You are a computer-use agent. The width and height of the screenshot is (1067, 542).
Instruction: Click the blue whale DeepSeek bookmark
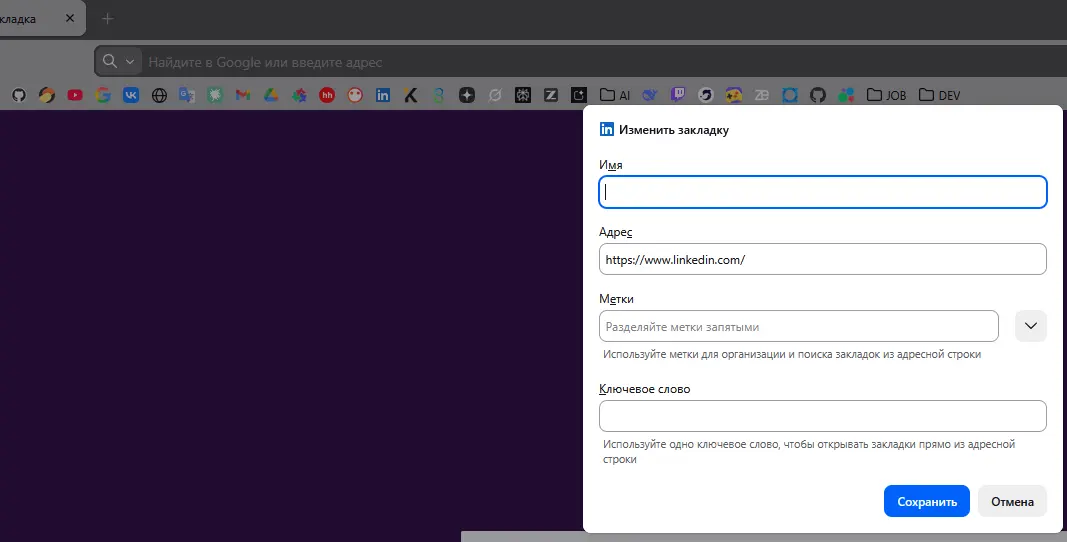click(x=650, y=95)
